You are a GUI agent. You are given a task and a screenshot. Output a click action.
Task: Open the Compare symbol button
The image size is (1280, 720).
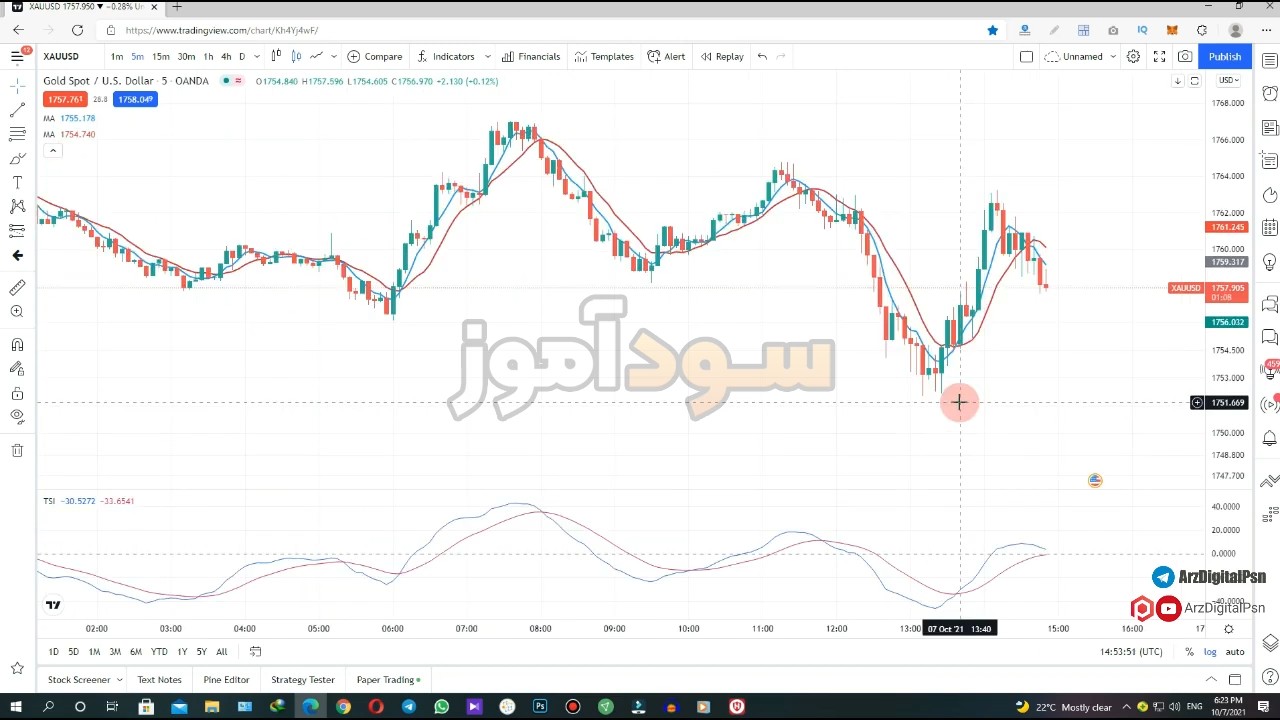coord(375,57)
